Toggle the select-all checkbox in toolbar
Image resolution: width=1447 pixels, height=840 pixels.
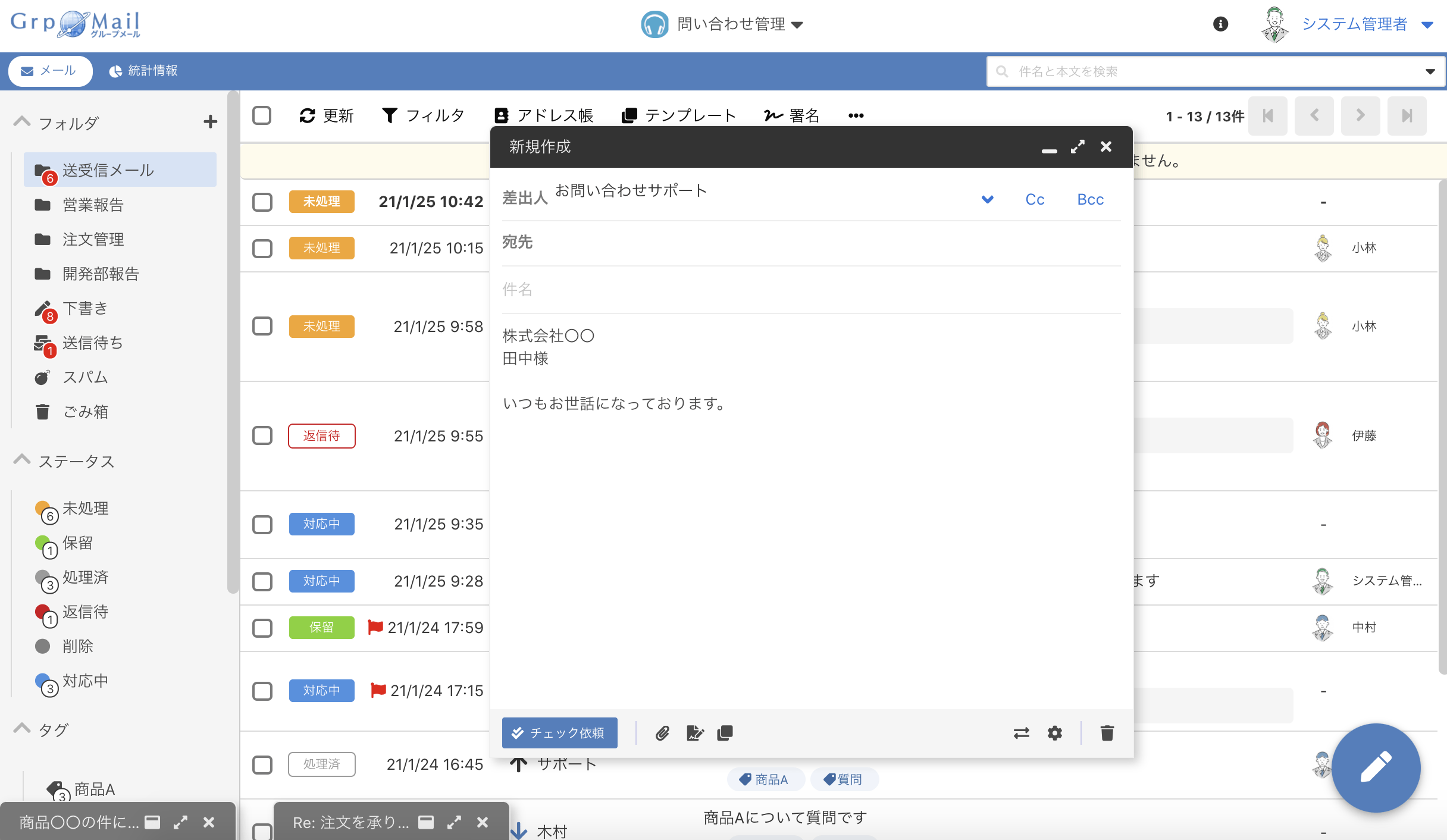pyautogui.click(x=262, y=115)
